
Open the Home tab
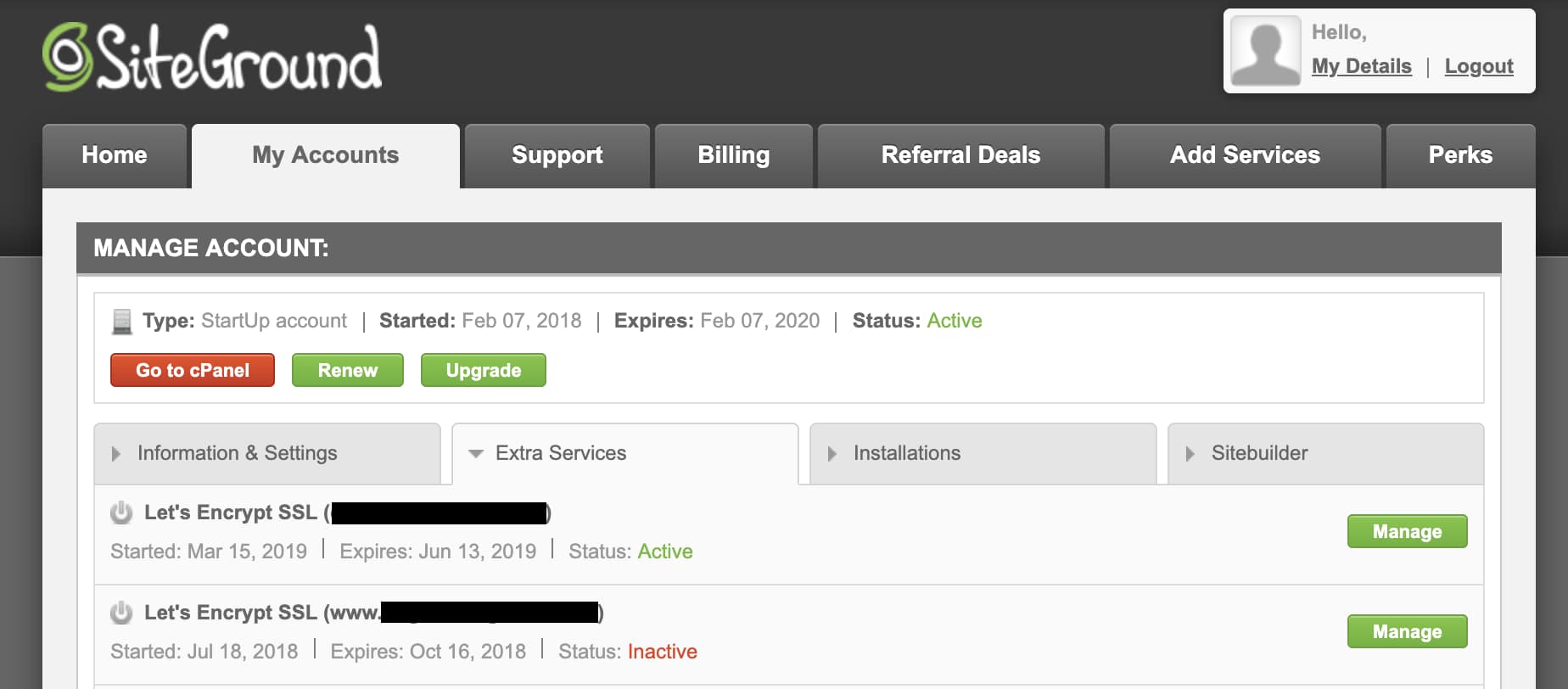point(115,155)
